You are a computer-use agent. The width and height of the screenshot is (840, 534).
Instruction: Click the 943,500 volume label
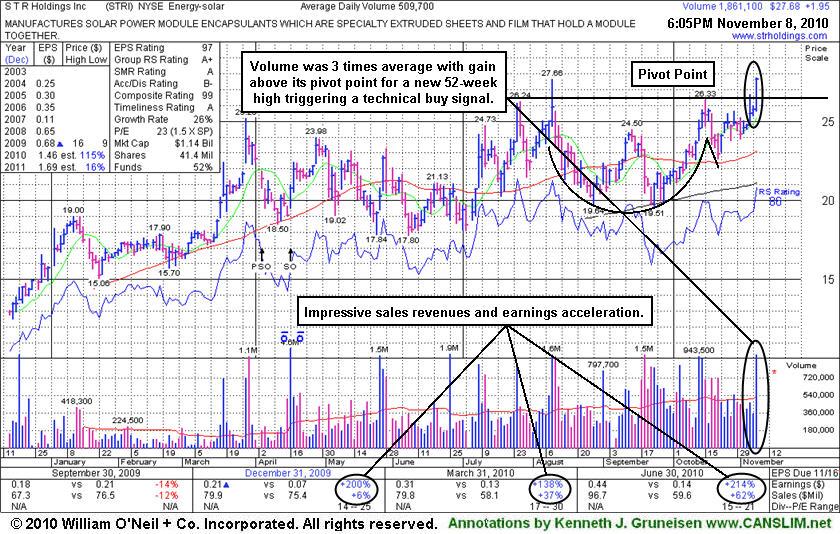[x=699, y=350]
